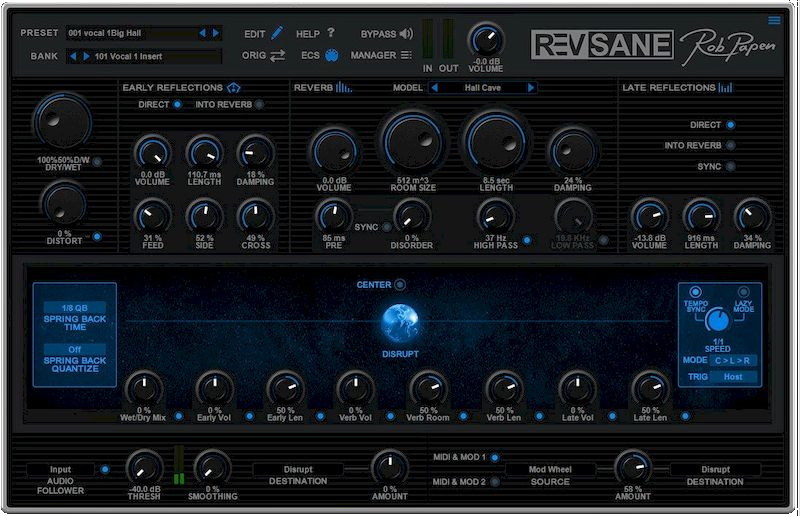Click the Audio Follower THRESH knob
This screenshot has width=800, height=516.
click(x=144, y=468)
